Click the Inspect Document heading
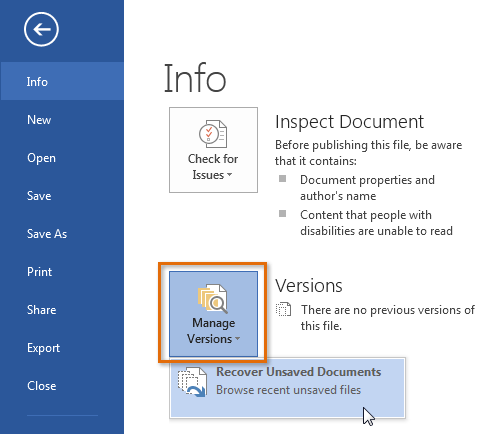This screenshot has width=488, height=434. point(349,122)
